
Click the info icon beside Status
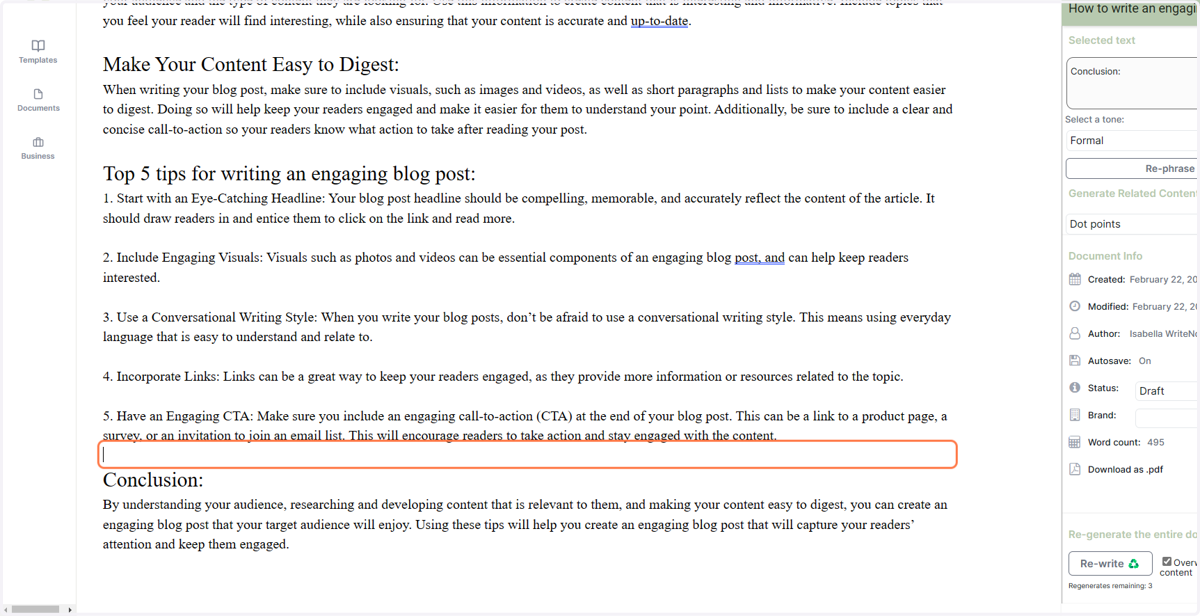1075,387
